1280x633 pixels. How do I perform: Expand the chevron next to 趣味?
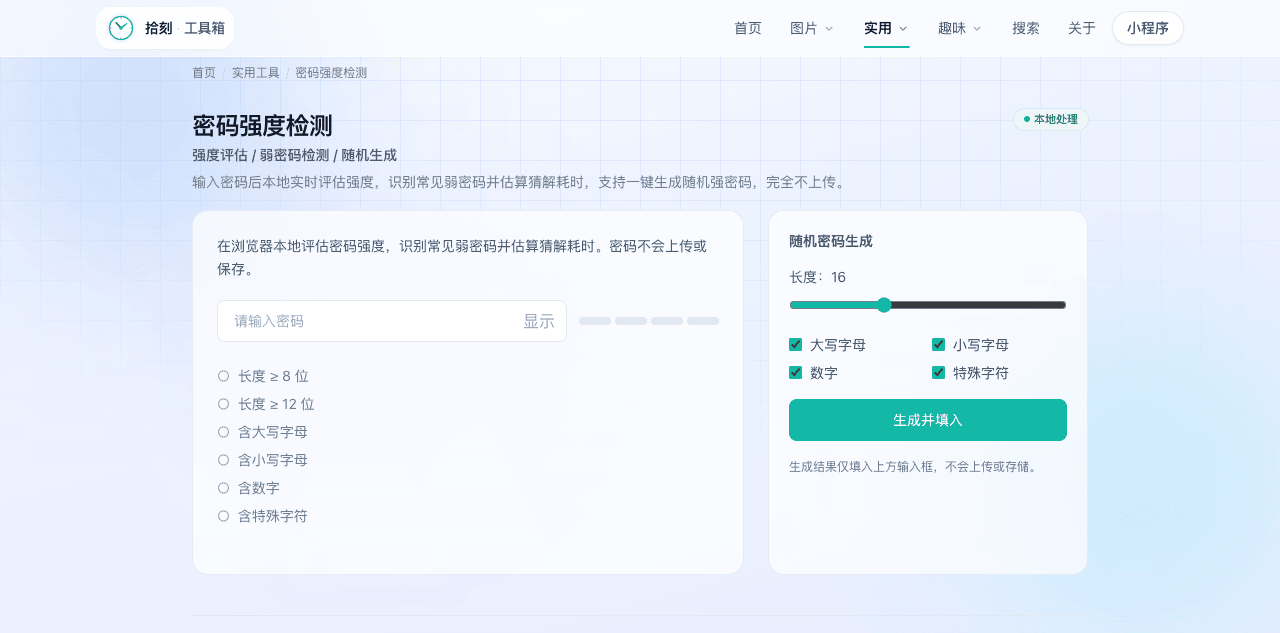(x=977, y=28)
